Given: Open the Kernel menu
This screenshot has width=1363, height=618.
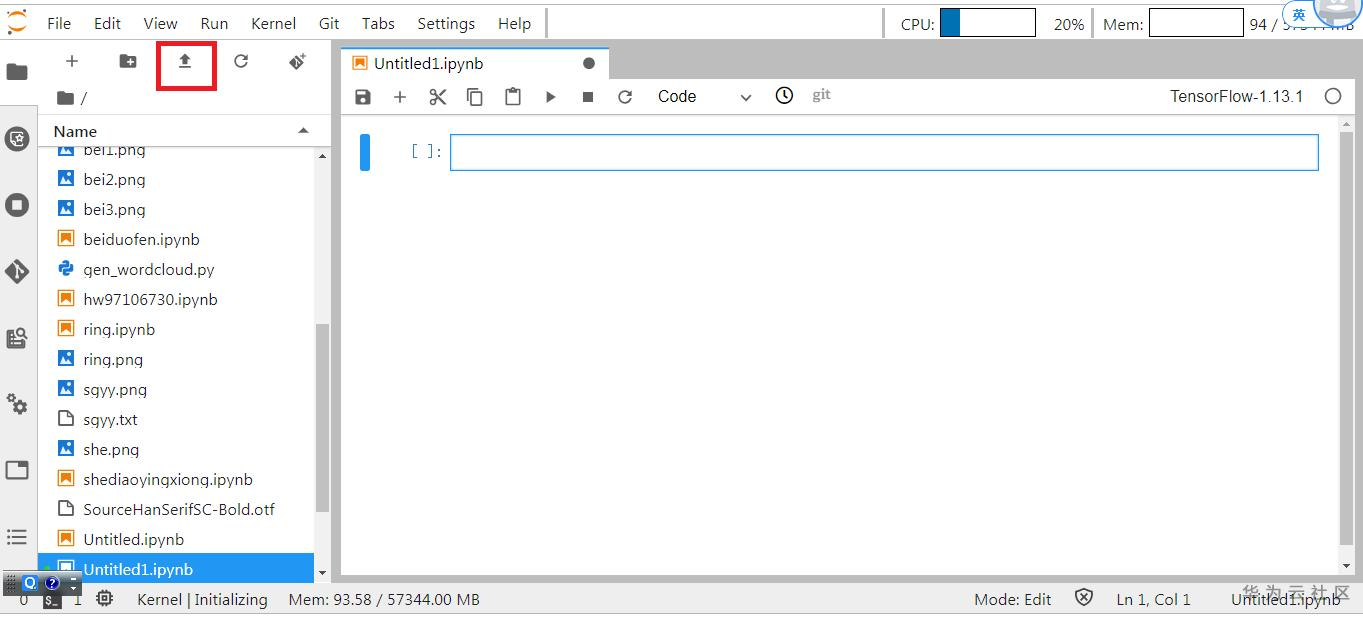Looking at the screenshot, I should (x=273, y=23).
